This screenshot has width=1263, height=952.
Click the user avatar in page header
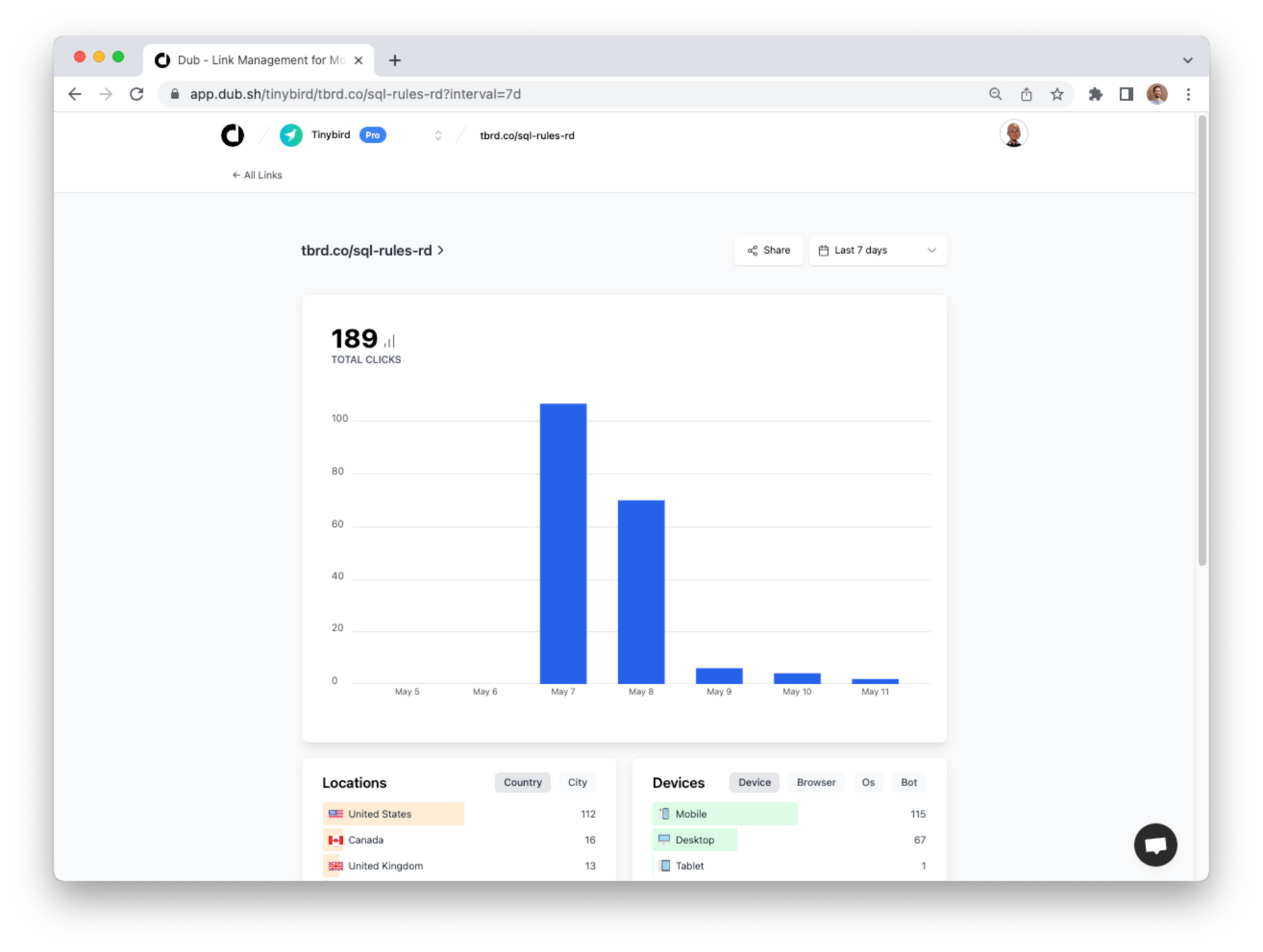[1013, 134]
